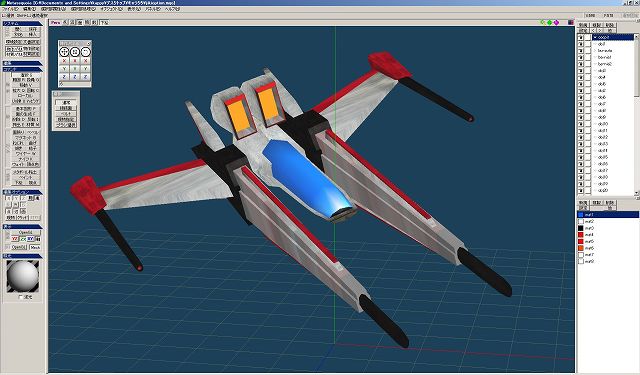Close the floating axis handle widget
Viewport: 640px width, 375px height.
click(x=89, y=43)
